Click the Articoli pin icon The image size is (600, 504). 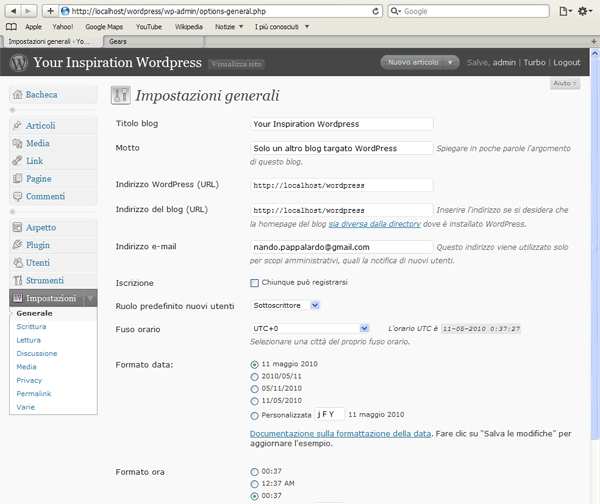17,125
